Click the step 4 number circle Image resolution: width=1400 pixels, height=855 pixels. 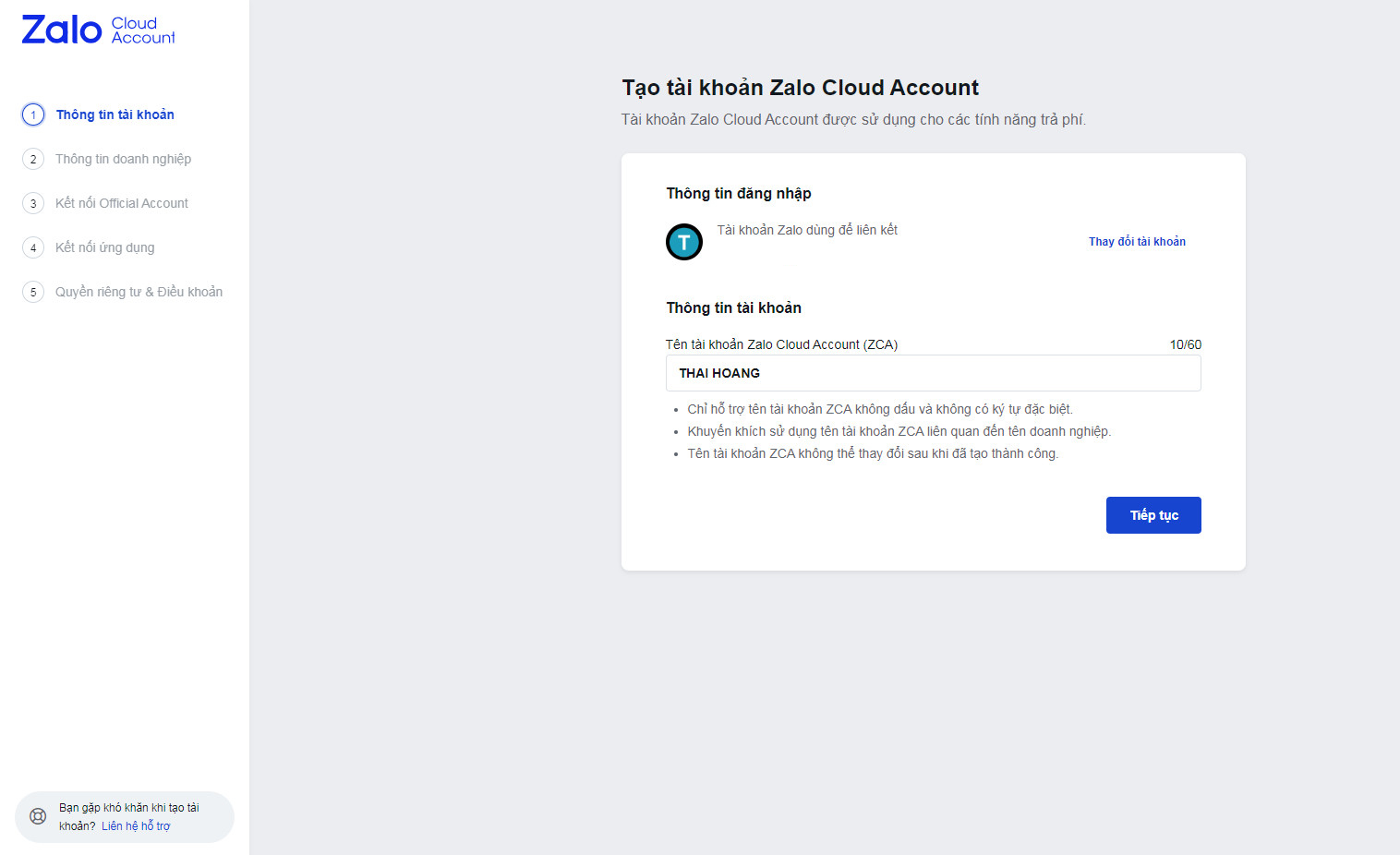(33, 247)
